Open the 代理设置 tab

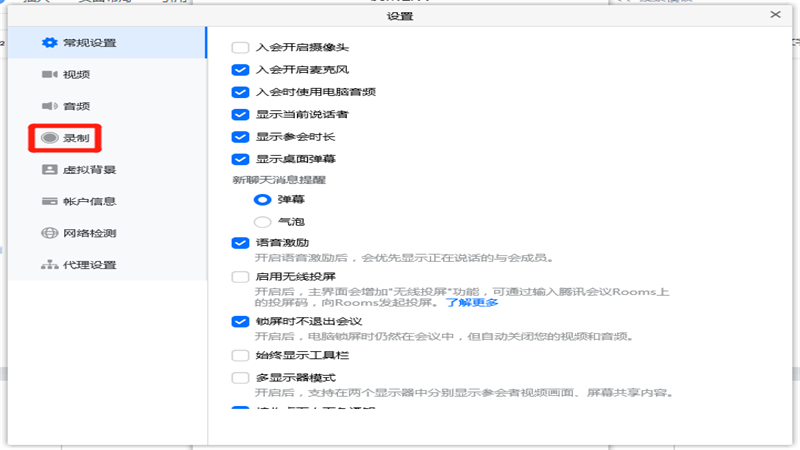click(107, 265)
